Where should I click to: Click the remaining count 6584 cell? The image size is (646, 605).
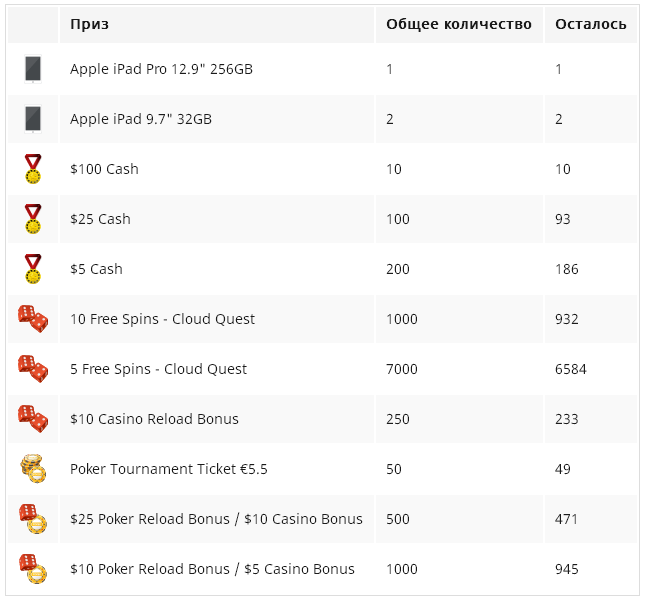point(591,369)
